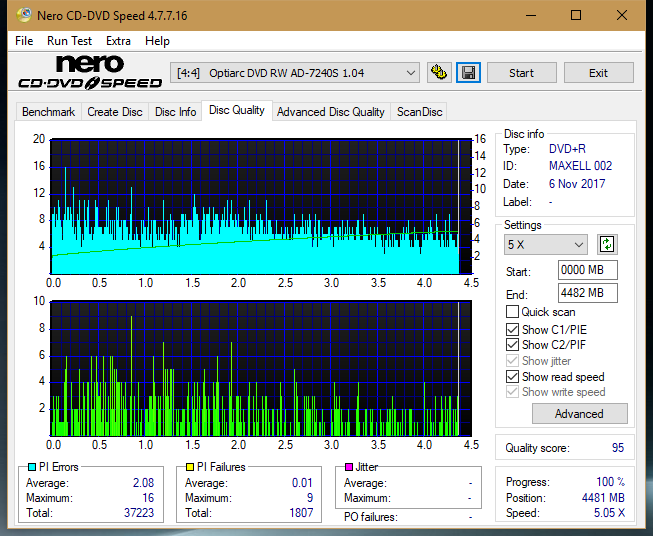The width and height of the screenshot is (653, 536).
Task: Click PI Errors total 37223
Action: (x=139, y=513)
